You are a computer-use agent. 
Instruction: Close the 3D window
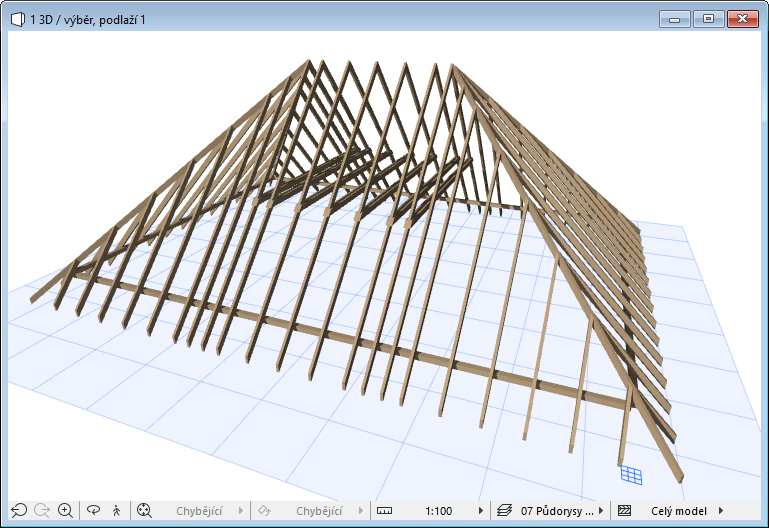coord(743,19)
